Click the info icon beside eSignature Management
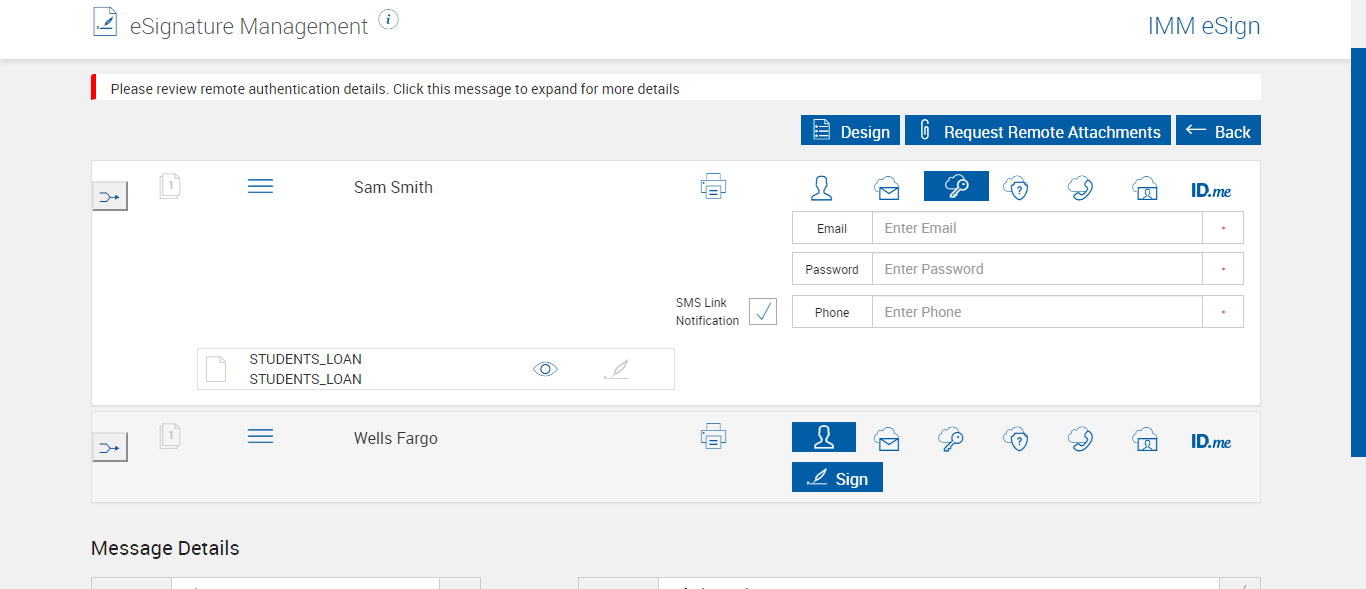Viewport: 1366px width, 589px height. click(x=389, y=20)
